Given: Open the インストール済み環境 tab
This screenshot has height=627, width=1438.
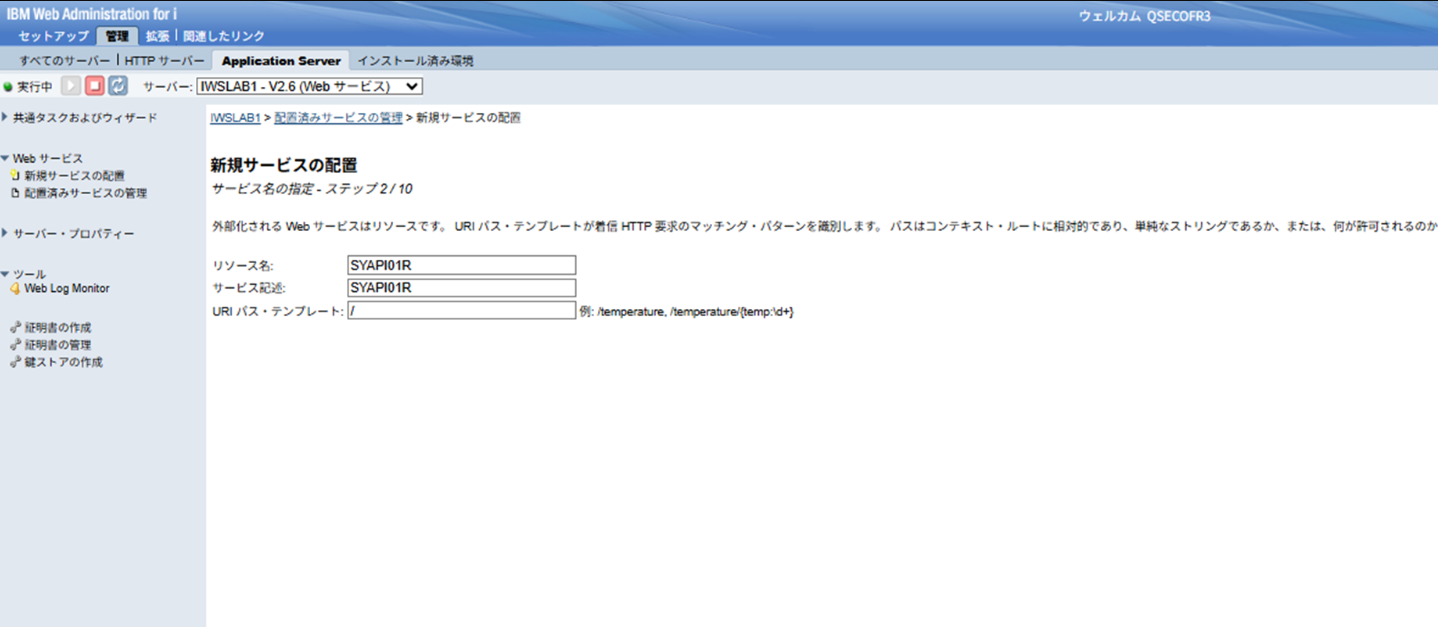Looking at the screenshot, I should [x=415, y=61].
